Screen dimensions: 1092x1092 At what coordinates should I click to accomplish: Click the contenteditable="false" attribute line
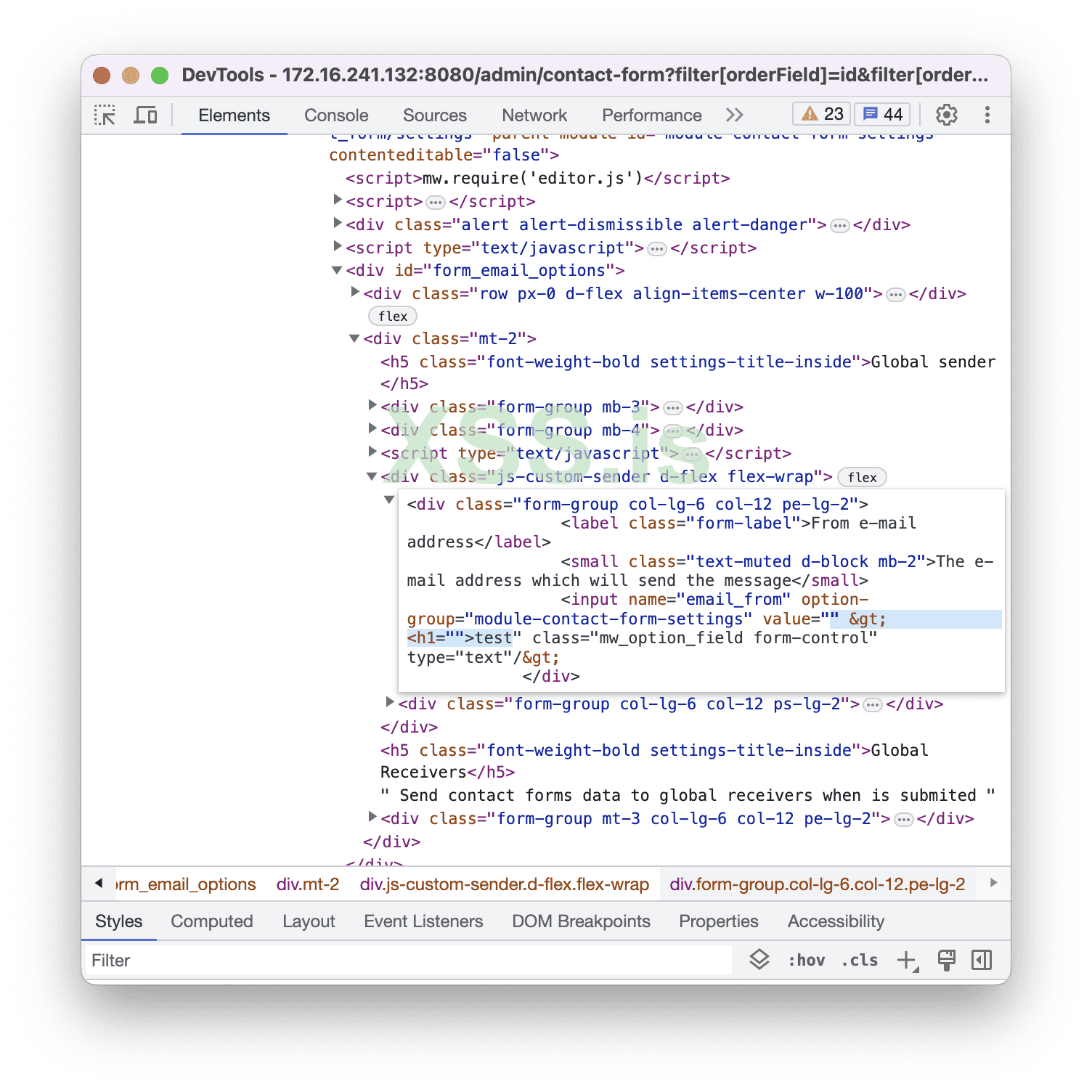tap(444, 155)
